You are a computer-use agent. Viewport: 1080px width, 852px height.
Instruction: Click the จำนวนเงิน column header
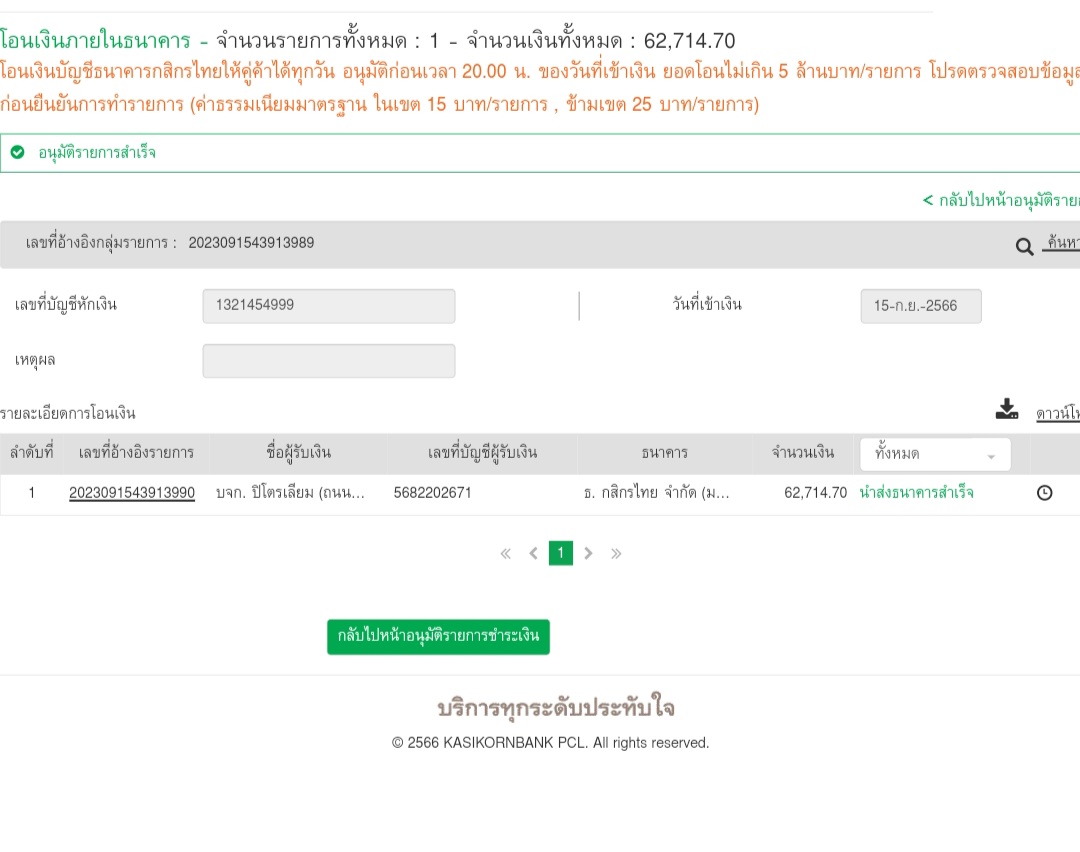pos(802,453)
